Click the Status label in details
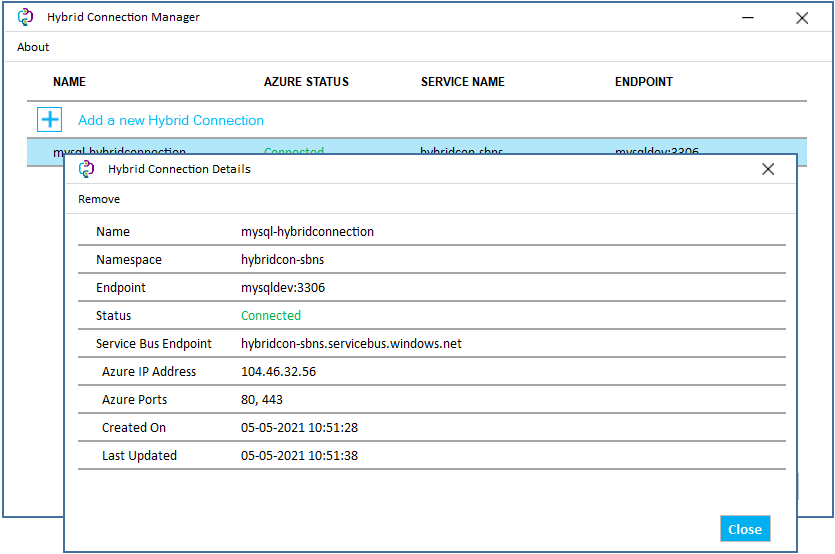835x554 pixels. tap(113, 315)
